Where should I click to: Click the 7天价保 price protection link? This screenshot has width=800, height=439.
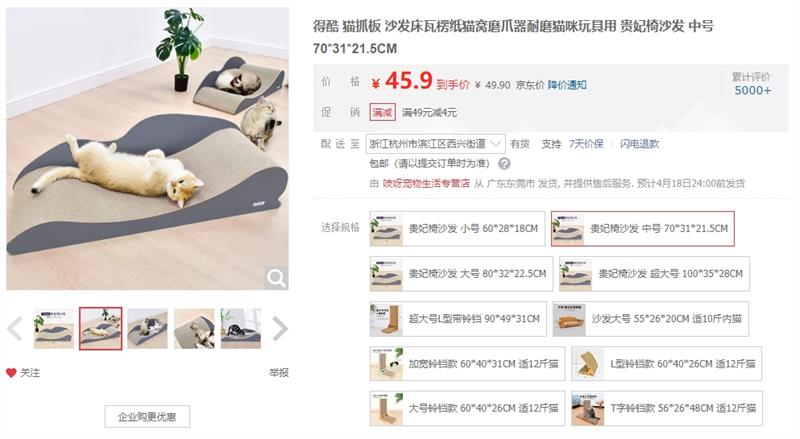point(586,144)
